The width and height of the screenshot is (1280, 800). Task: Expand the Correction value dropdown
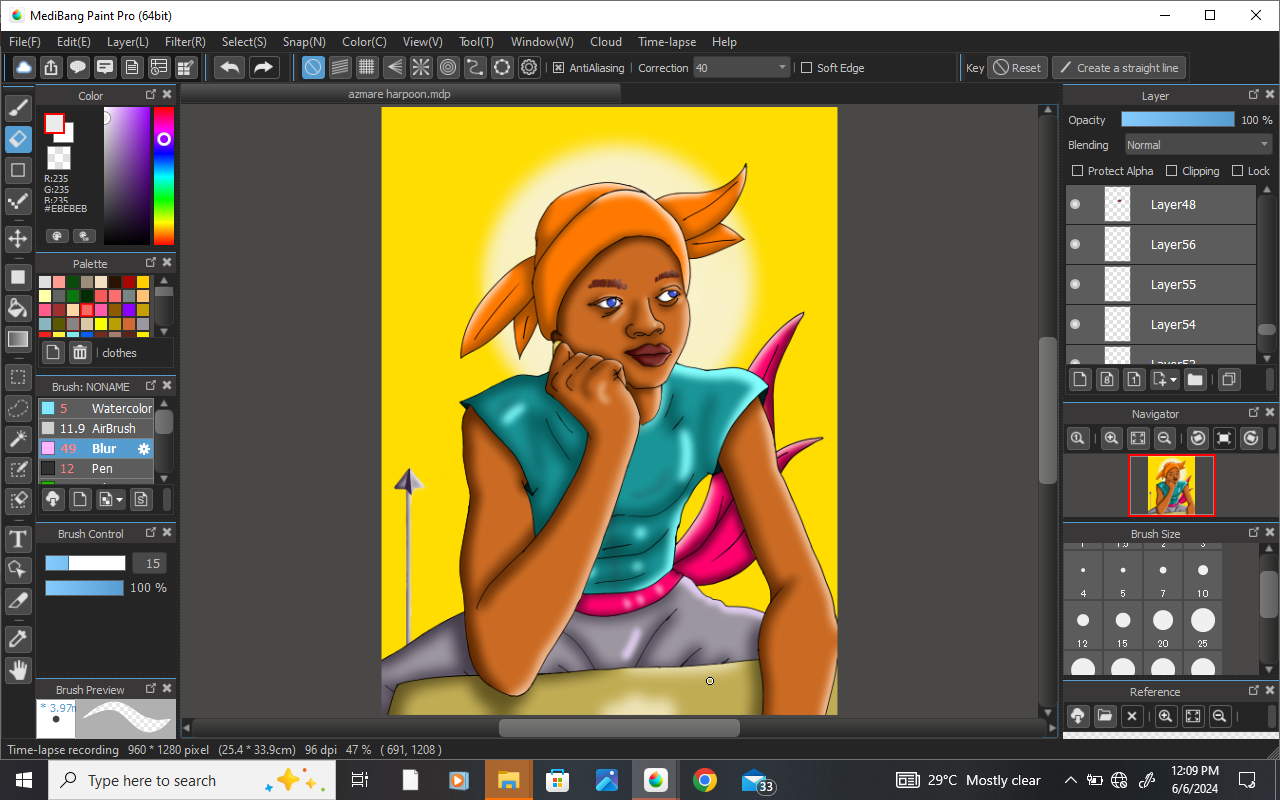click(782, 68)
